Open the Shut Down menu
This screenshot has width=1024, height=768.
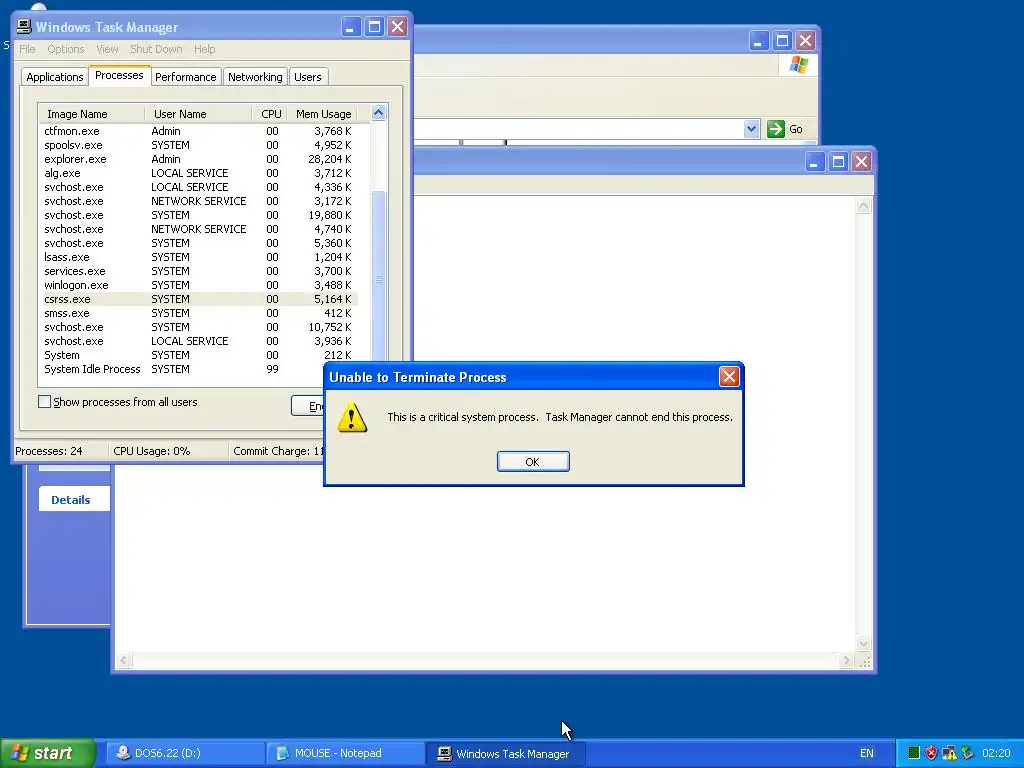tap(156, 49)
